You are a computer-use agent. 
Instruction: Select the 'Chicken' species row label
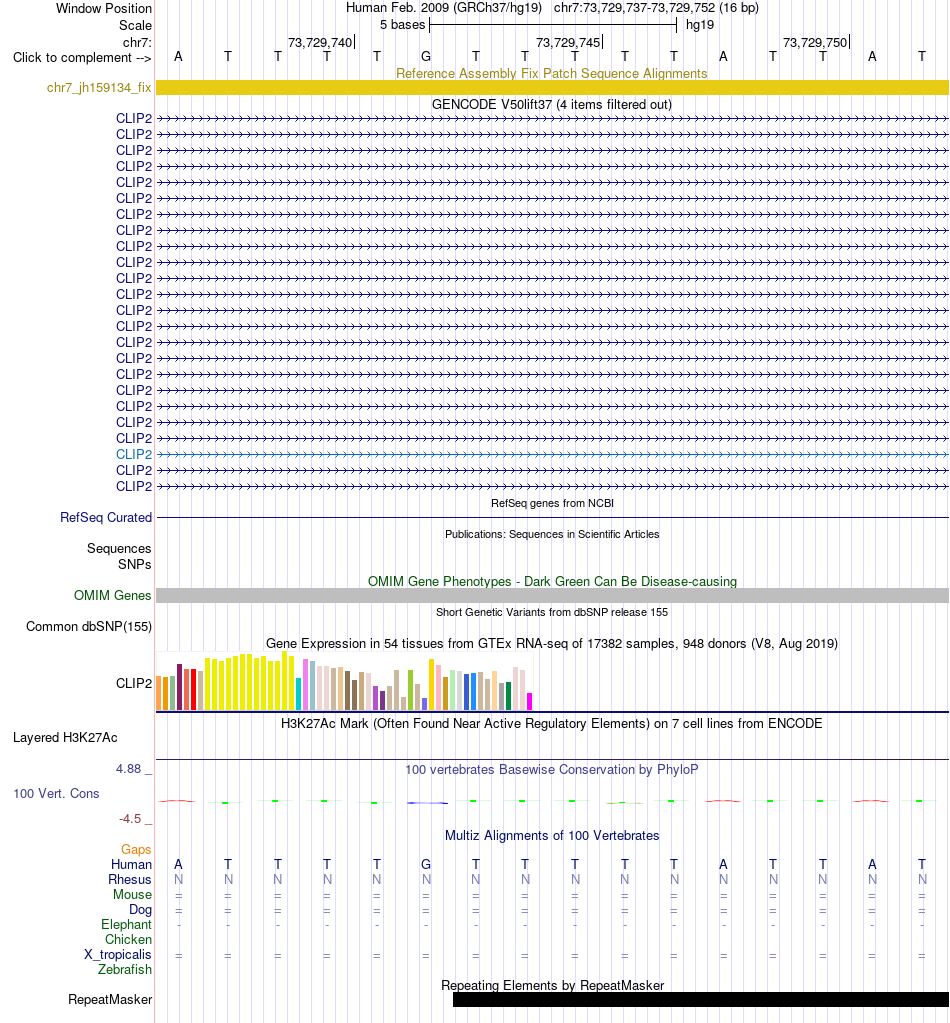coord(129,939)
